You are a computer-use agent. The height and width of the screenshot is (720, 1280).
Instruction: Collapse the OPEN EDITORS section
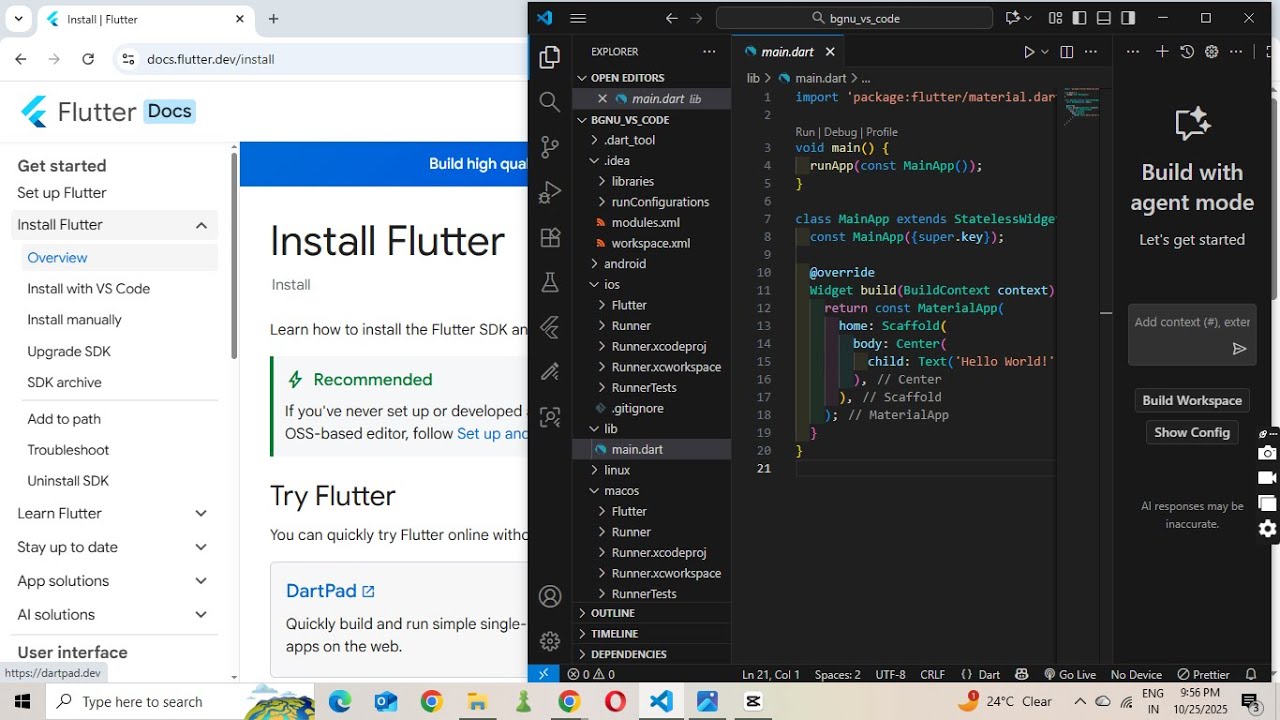tap(651, 77)
